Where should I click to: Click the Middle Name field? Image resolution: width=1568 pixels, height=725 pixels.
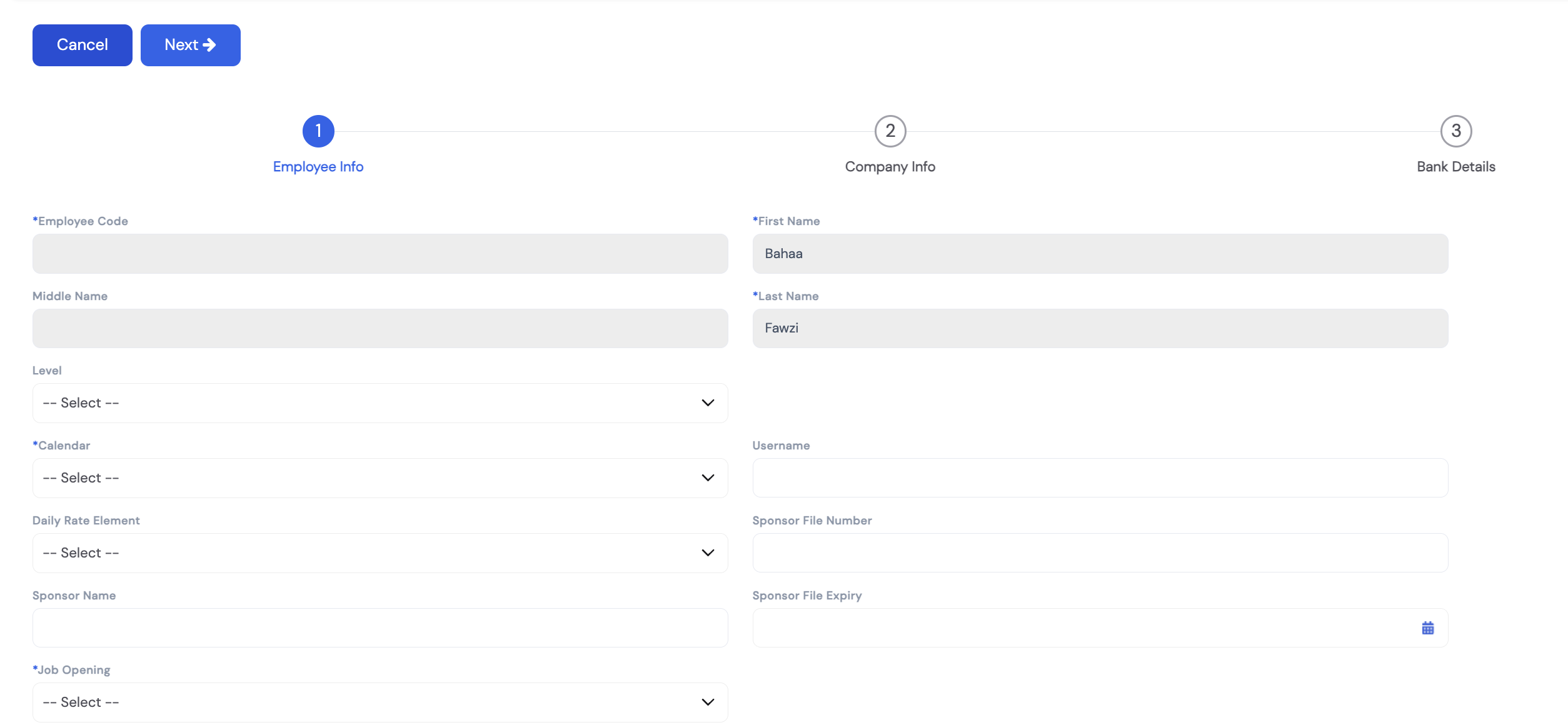pos(380,329)
